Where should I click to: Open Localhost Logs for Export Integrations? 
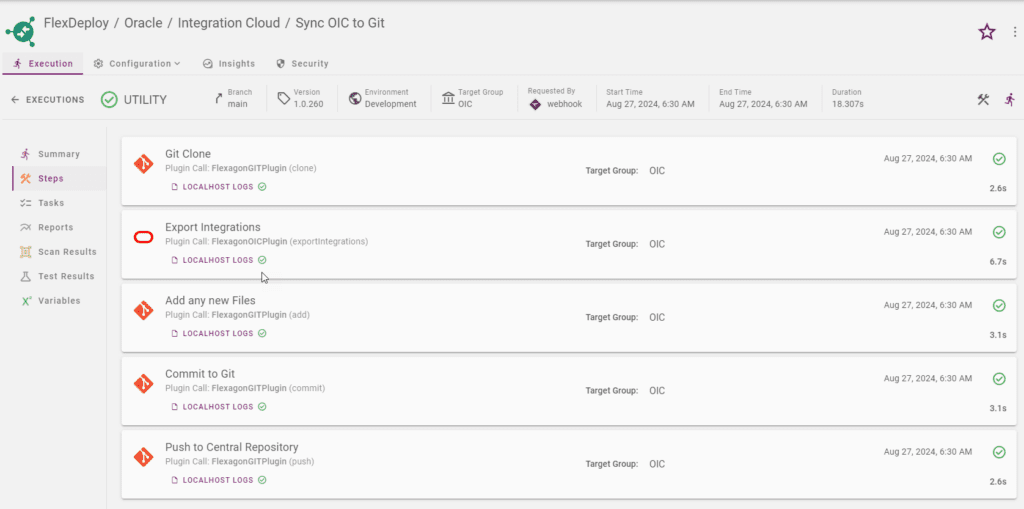218,260
